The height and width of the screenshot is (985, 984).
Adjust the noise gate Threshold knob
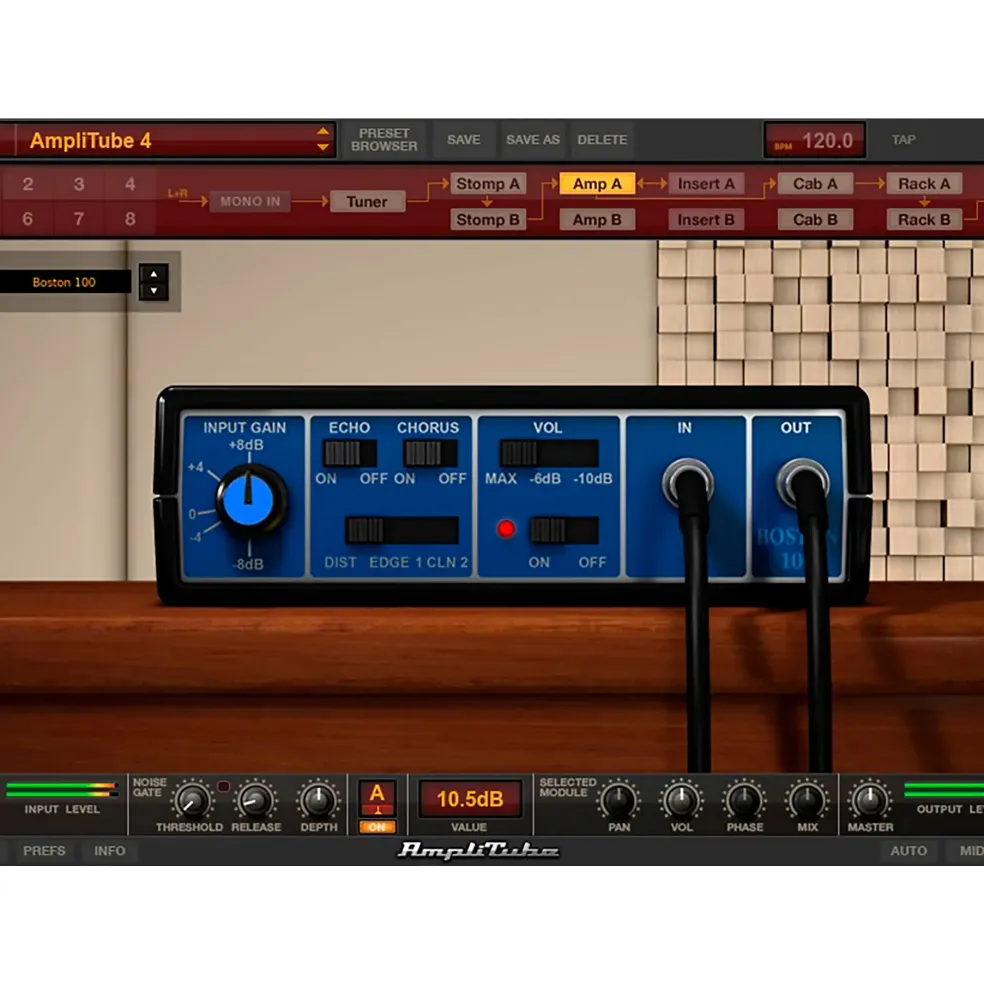click(192, 800)
